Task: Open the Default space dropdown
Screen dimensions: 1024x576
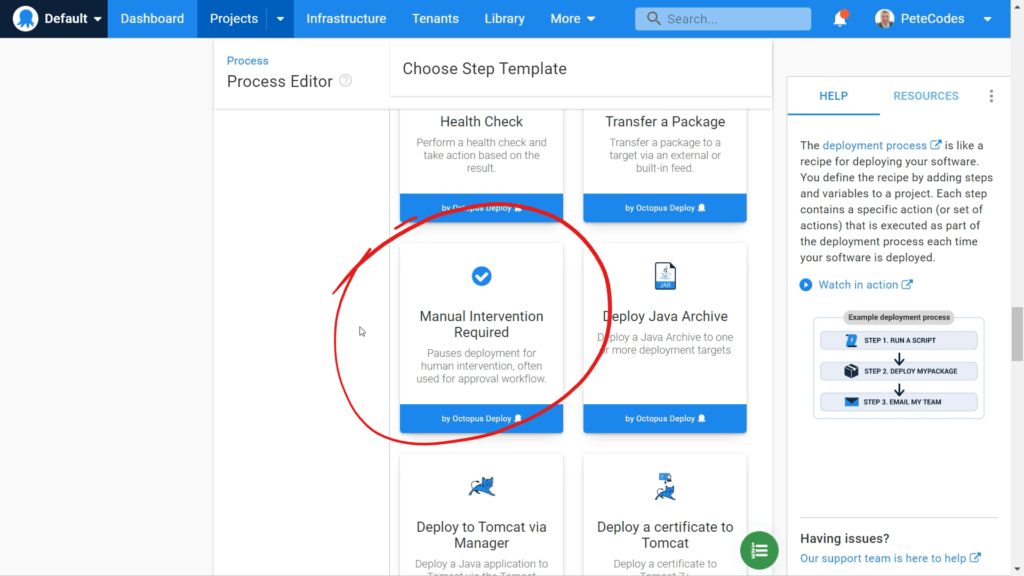Action: [72, 18]
